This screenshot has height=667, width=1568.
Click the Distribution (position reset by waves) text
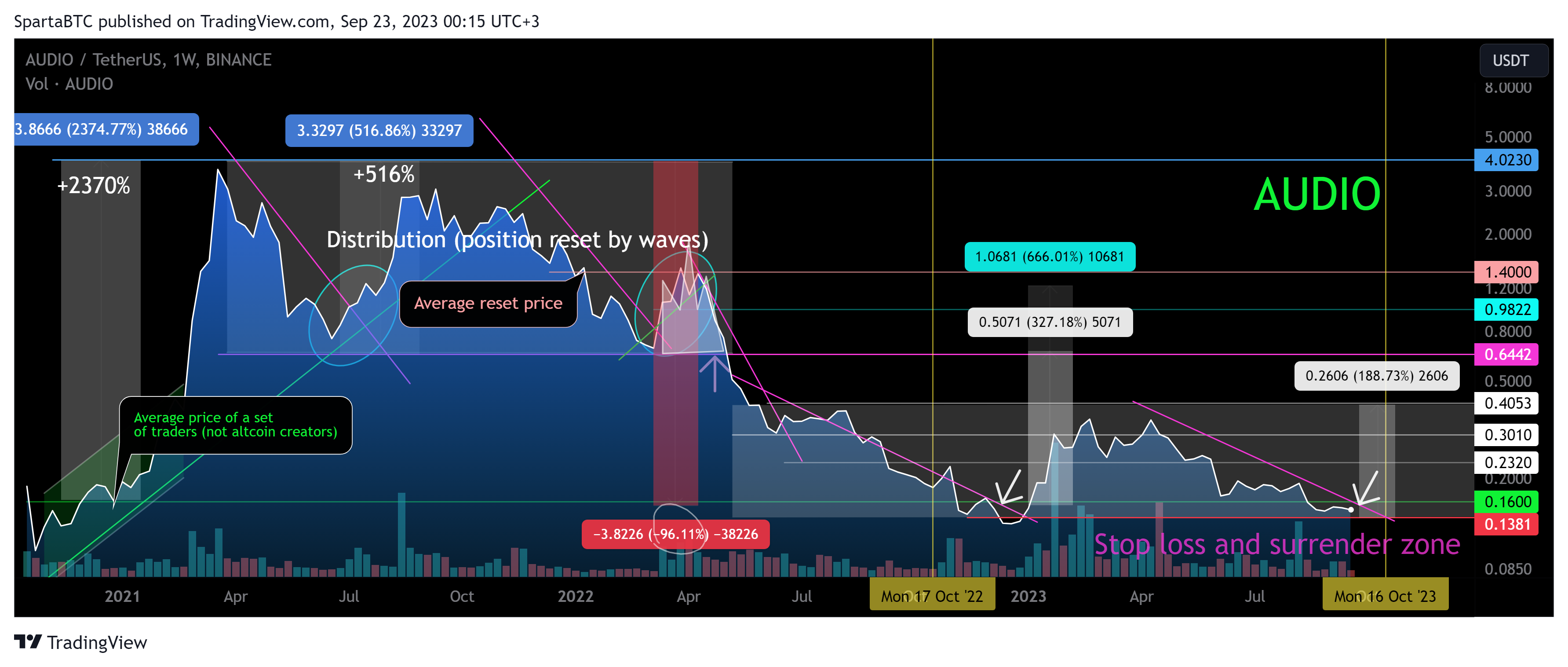[x=518, y=239]
